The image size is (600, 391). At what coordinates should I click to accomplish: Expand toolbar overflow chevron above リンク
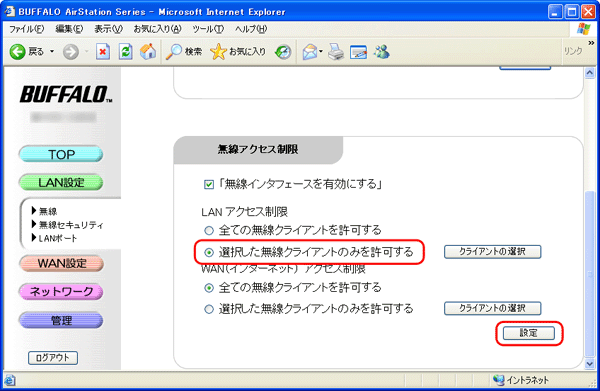coord(591,42)
